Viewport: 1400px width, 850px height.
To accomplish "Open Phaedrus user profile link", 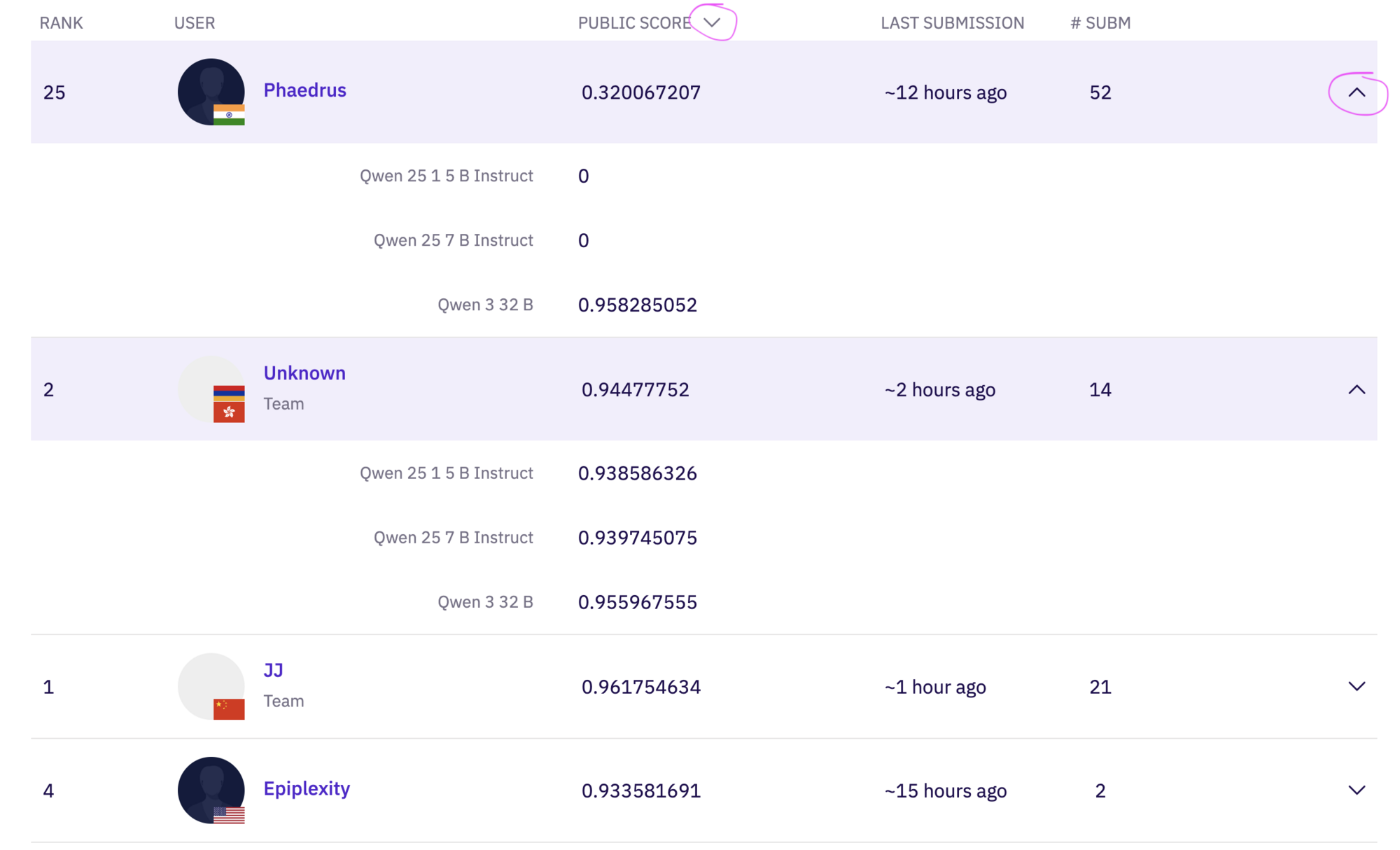I will [x=304, y=90].
